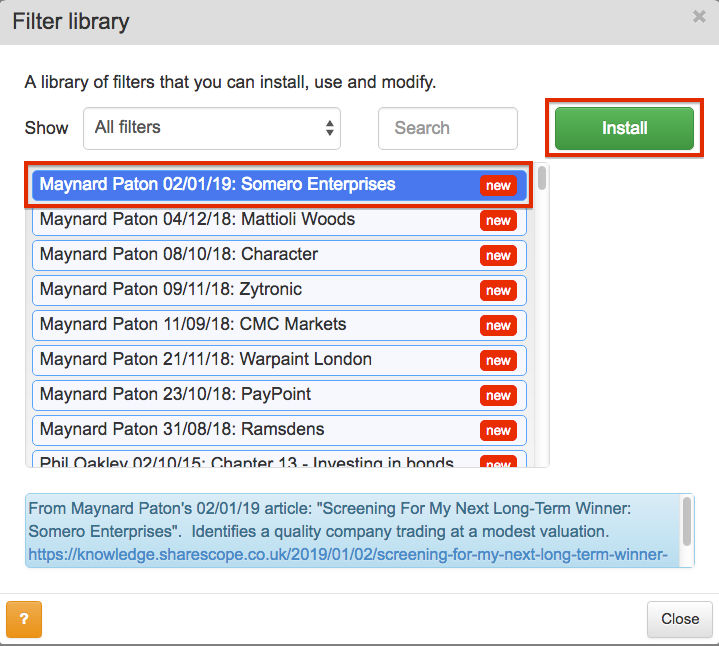This screenshot has width=719, height=646.
Task: Select Maynard Paton 09/11/18: Zytronic filter
Action: pos(279,290)
